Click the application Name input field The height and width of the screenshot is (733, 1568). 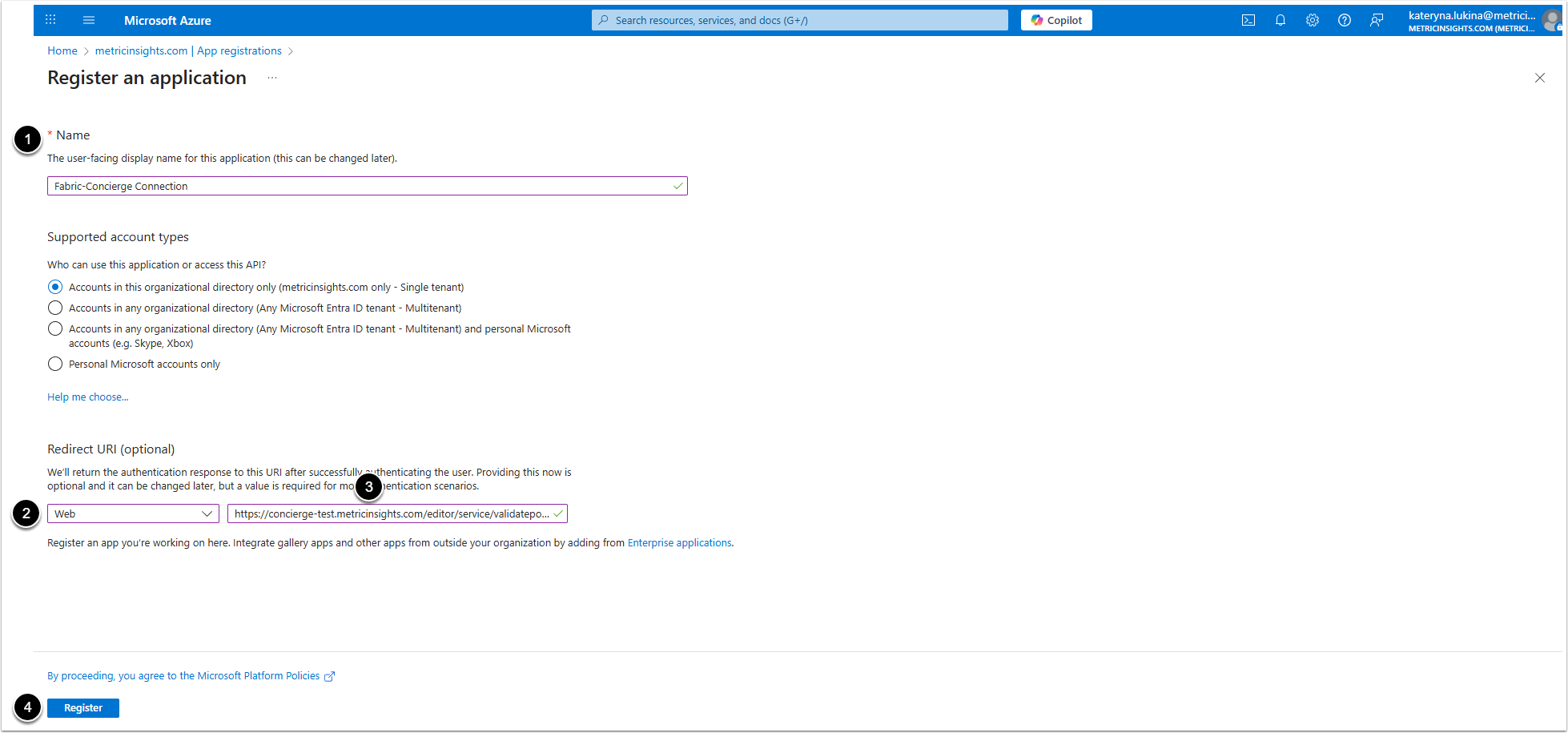pos(368,186)
